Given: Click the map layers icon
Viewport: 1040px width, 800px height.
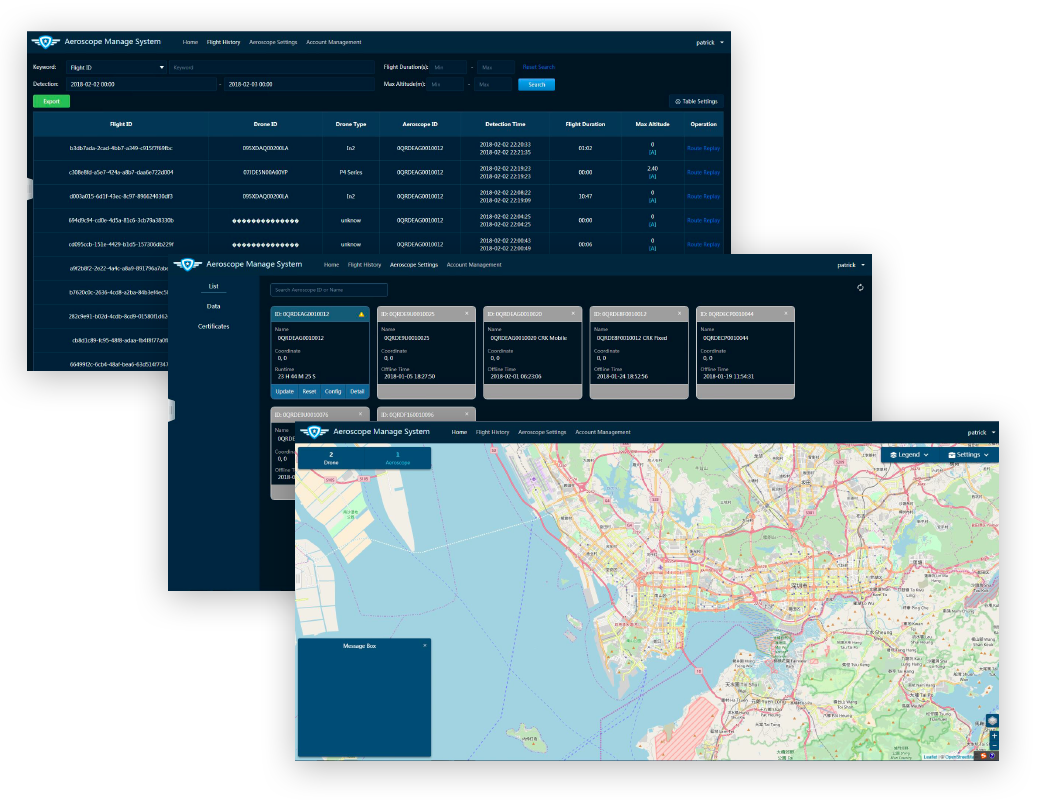Looking at the screenshot, I should pyautogui.click(x=992, y=721).
